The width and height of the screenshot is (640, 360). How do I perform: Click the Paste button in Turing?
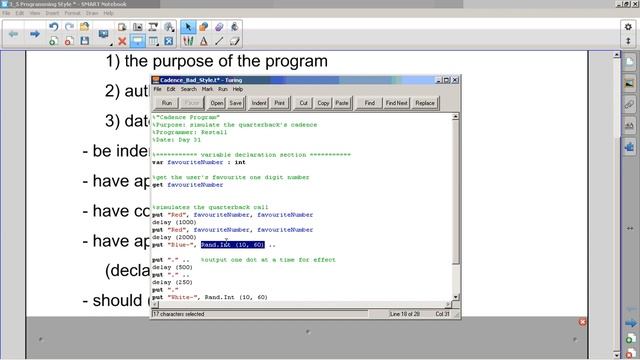click(x=342, y=103)
